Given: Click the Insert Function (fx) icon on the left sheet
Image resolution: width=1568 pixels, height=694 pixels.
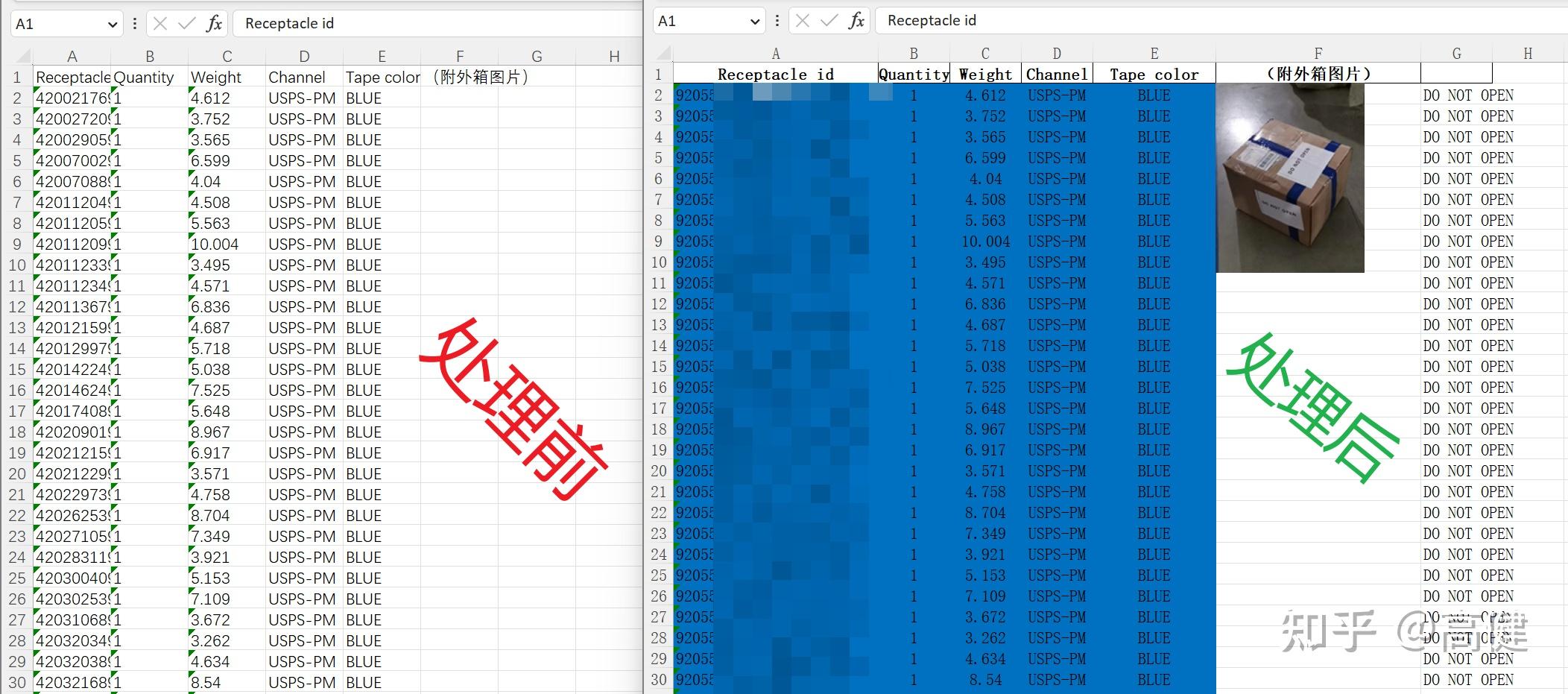Looking at the screenshot, I should [215, 23].
